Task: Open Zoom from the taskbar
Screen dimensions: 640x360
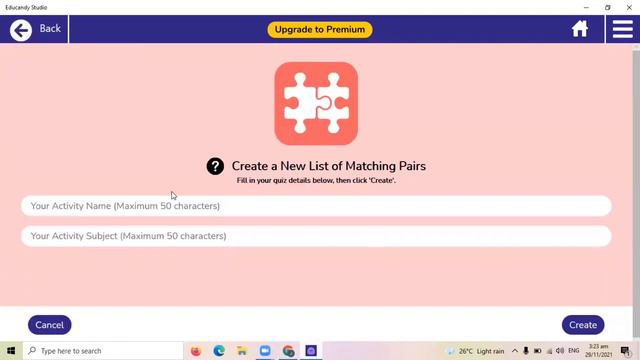Action: (x=265, y=351)
